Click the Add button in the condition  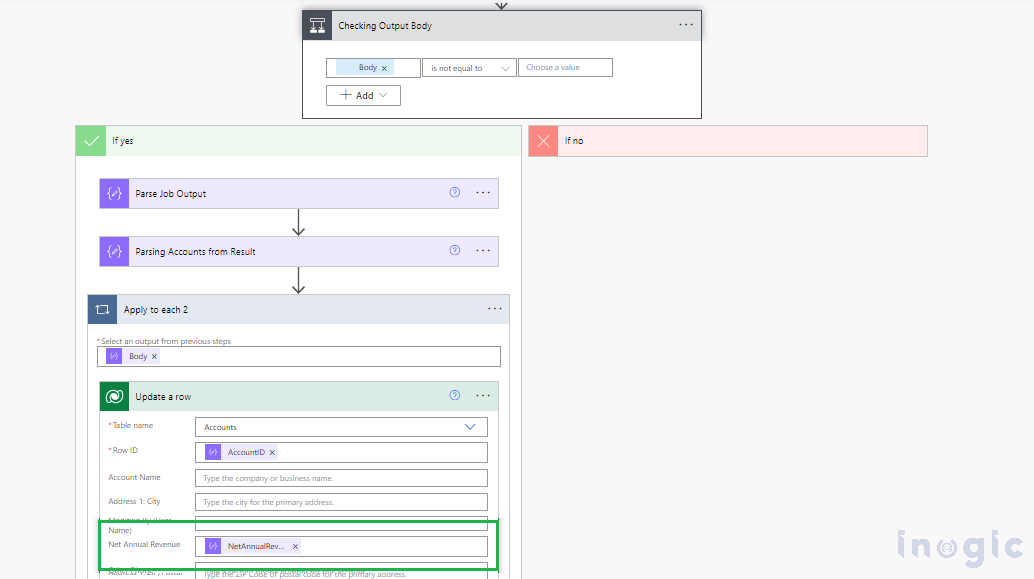pos(363,96)
